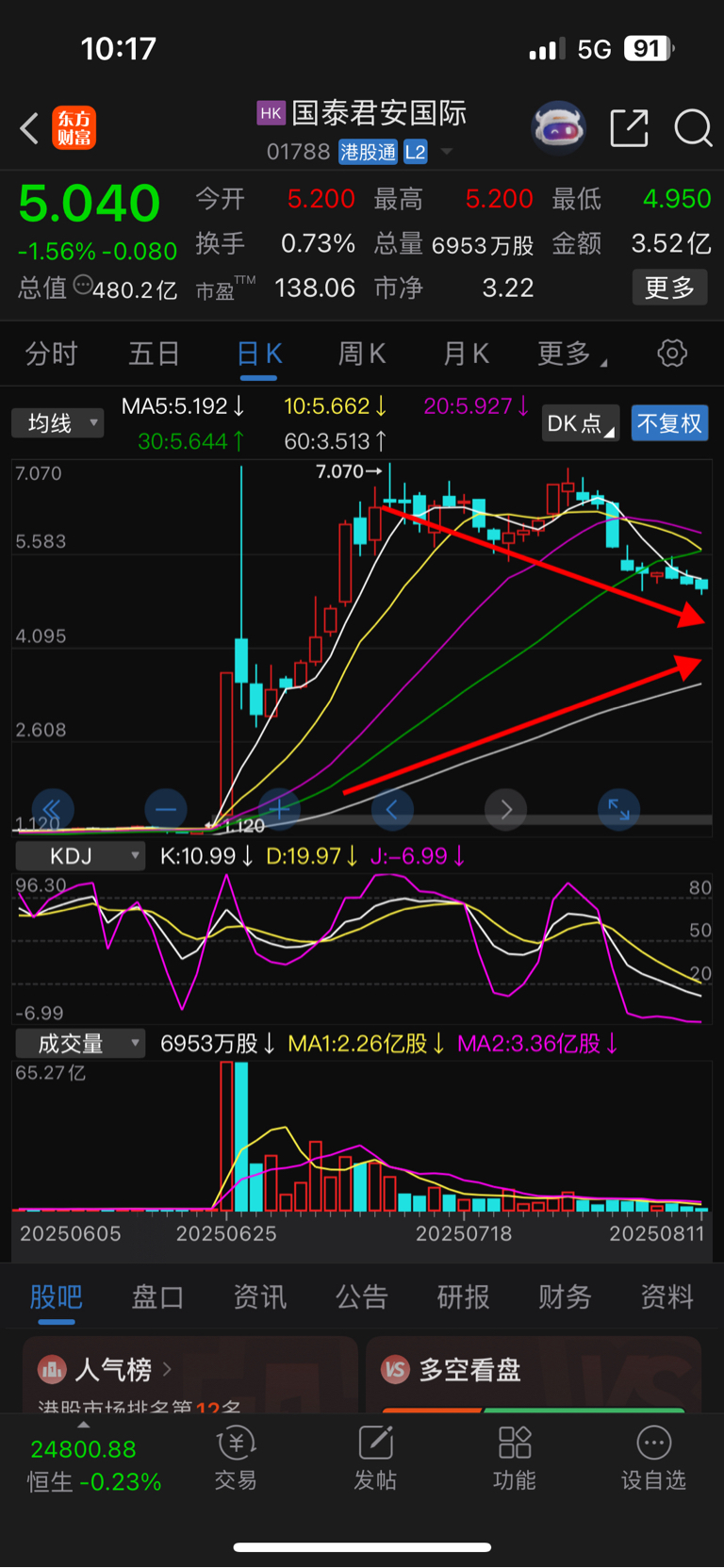Open the 财务 tab
The image size is (724, 1568).
tap(565, 1297)
